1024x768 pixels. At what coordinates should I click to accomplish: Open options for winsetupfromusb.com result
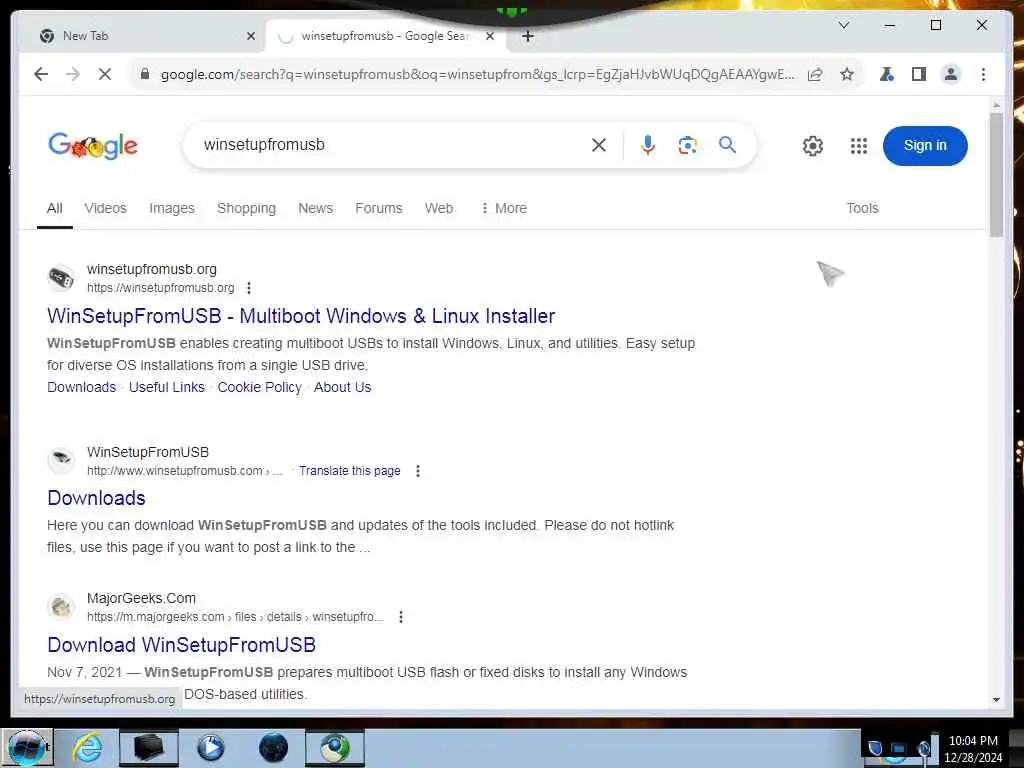click(418, 471)
